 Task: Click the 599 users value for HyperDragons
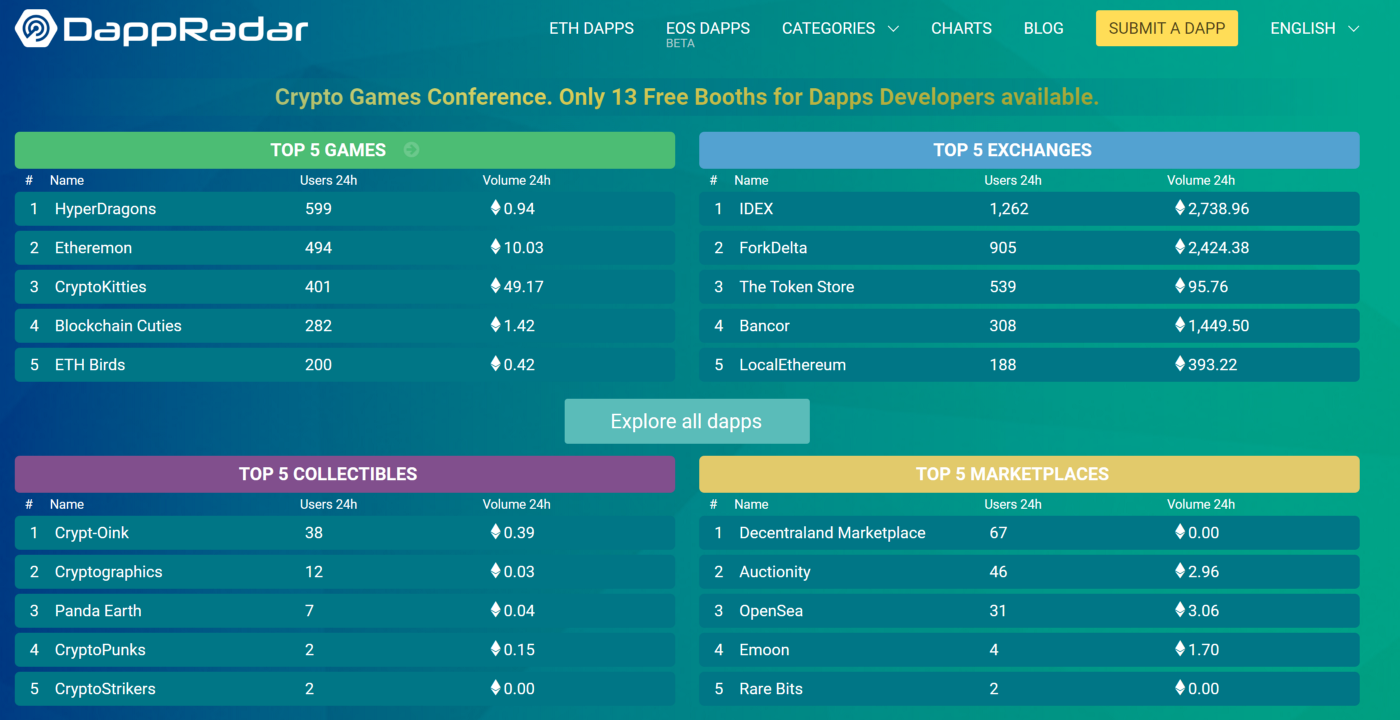319,209
